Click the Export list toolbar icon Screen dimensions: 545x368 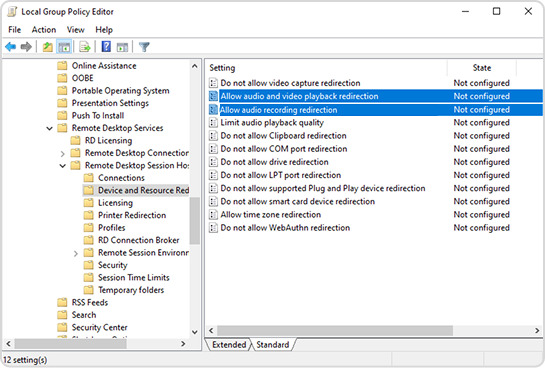[85, 47]
